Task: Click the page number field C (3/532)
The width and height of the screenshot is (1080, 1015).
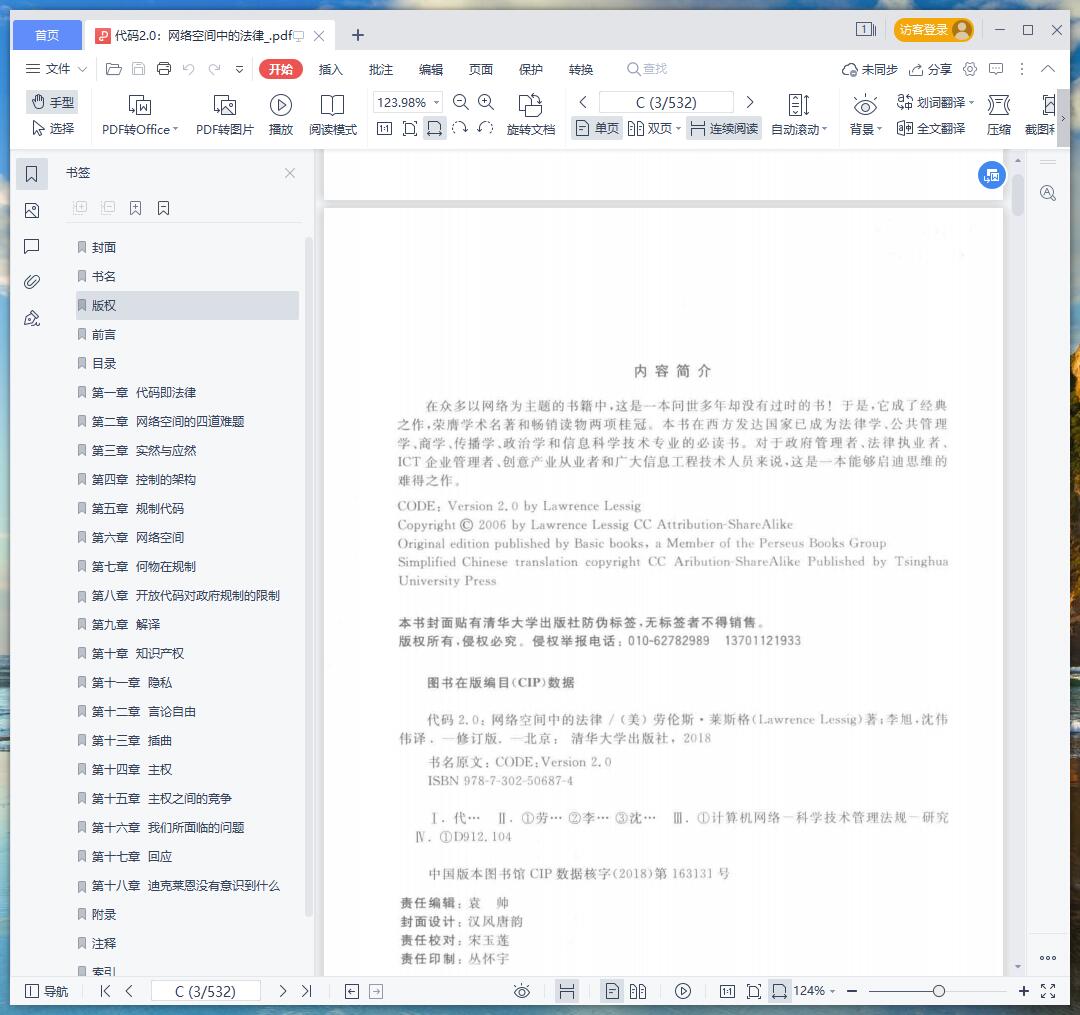Action: [666, 103]
